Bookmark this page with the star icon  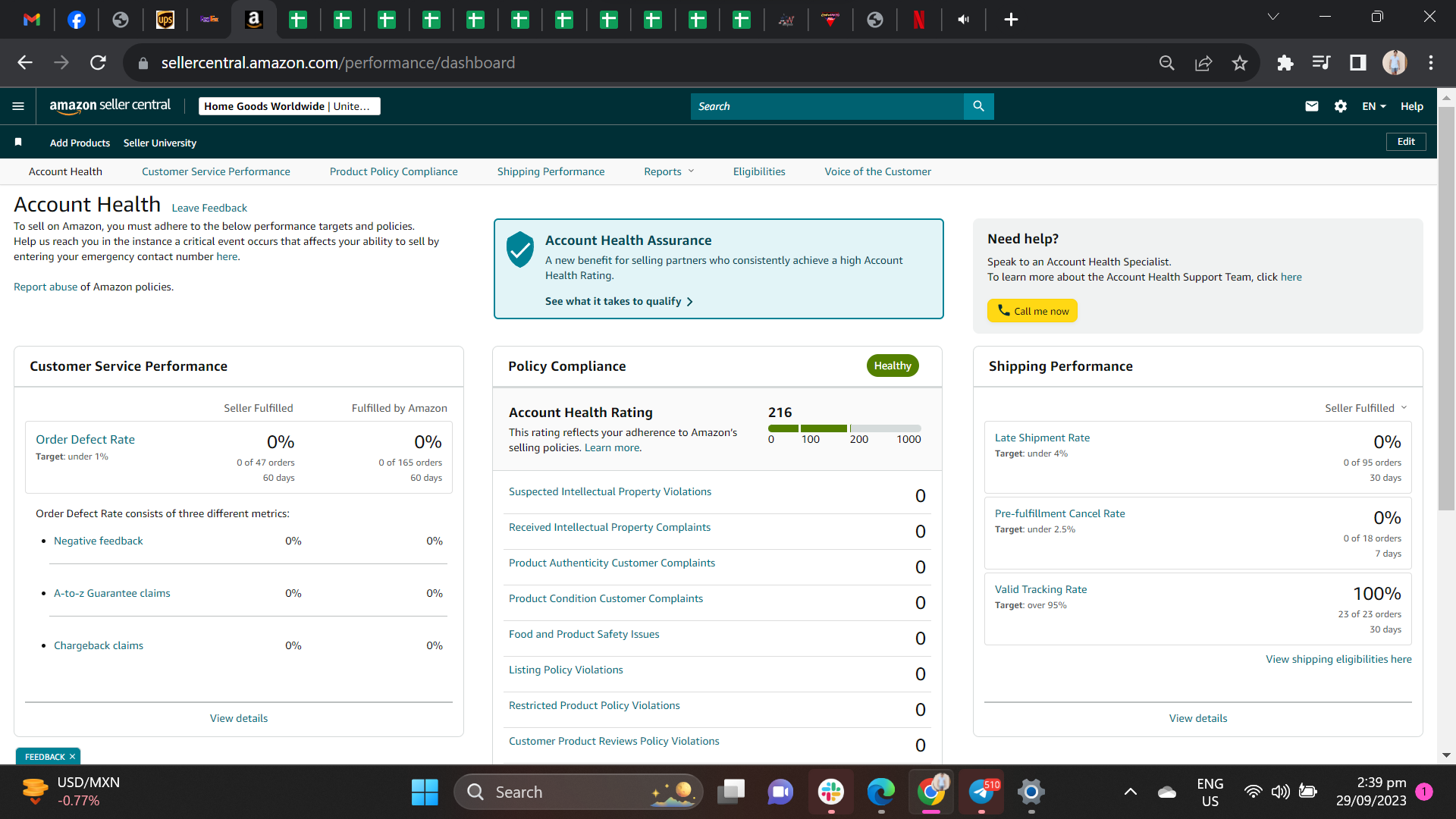tap(1240, 63)
